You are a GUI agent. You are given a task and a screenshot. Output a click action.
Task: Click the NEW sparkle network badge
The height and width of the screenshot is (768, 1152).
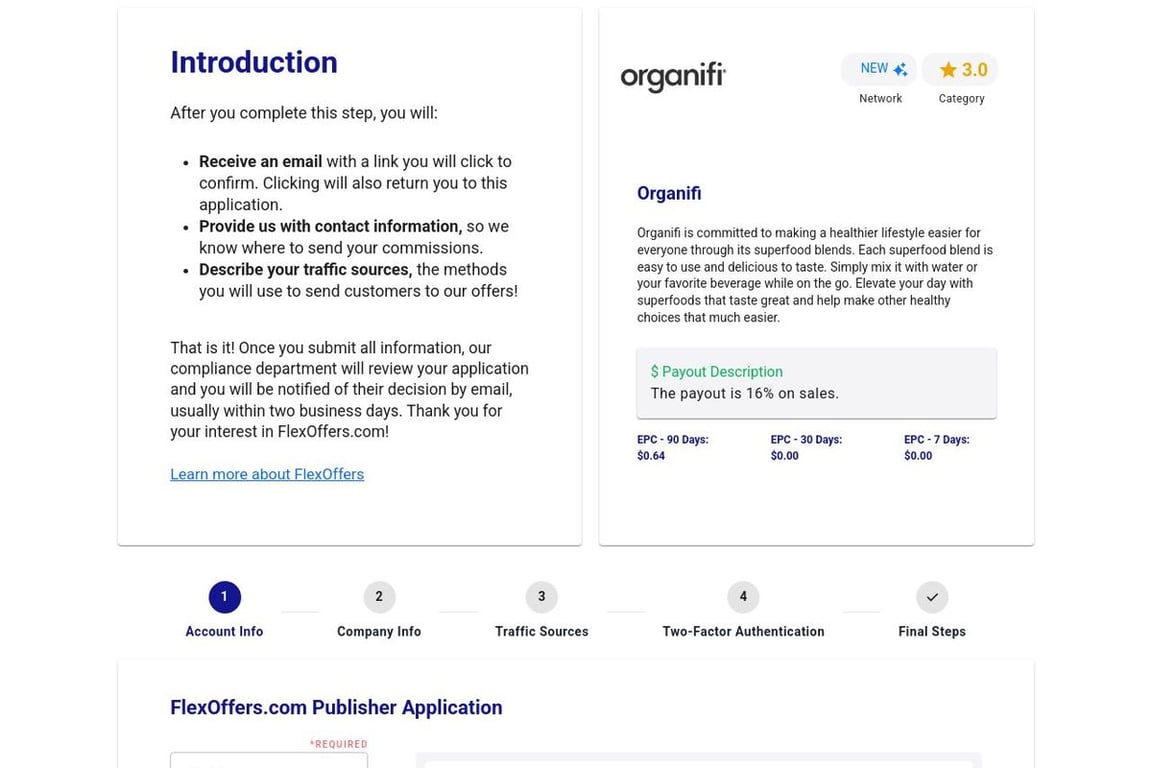(879, 69)
